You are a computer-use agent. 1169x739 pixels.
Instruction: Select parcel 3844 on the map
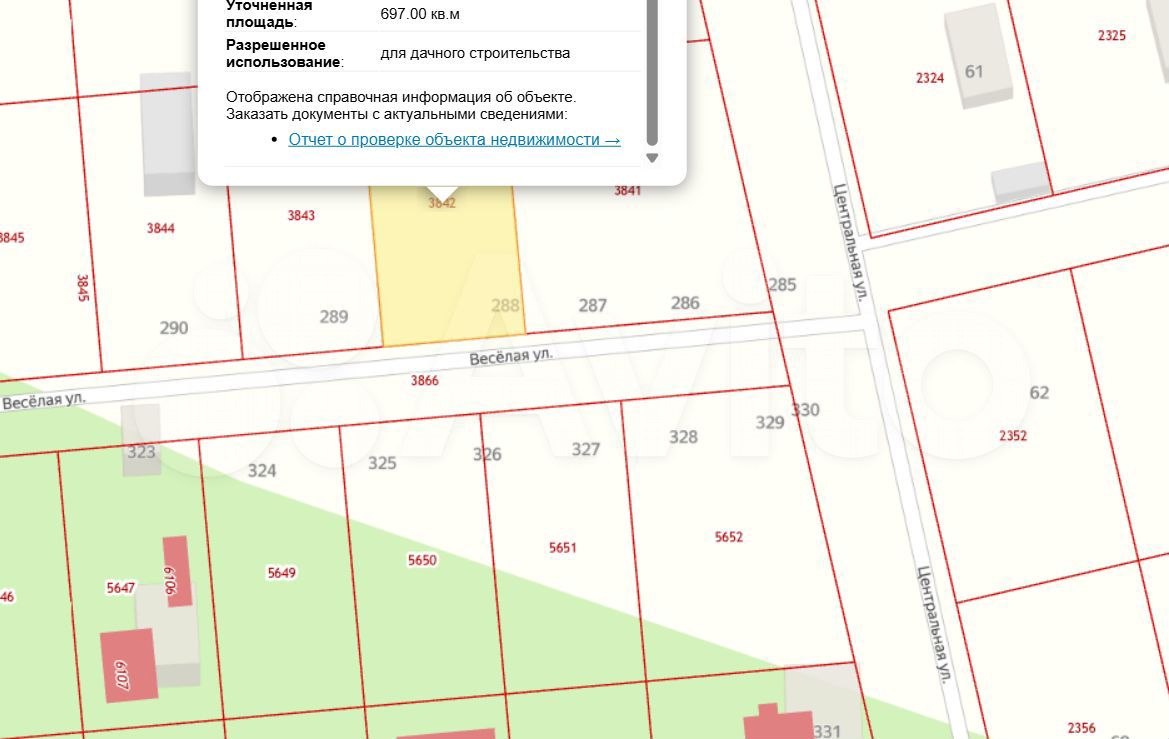(x=160, y=228)
